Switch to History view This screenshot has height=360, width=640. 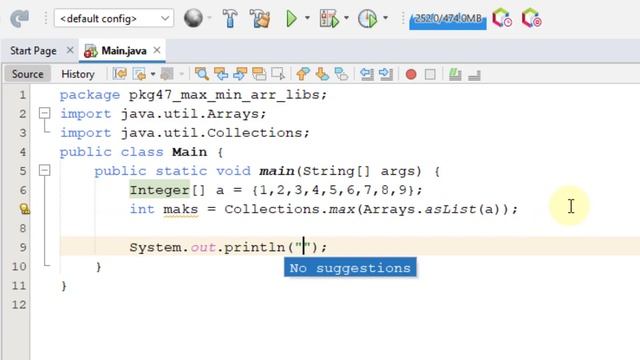(x=78, y=74)
